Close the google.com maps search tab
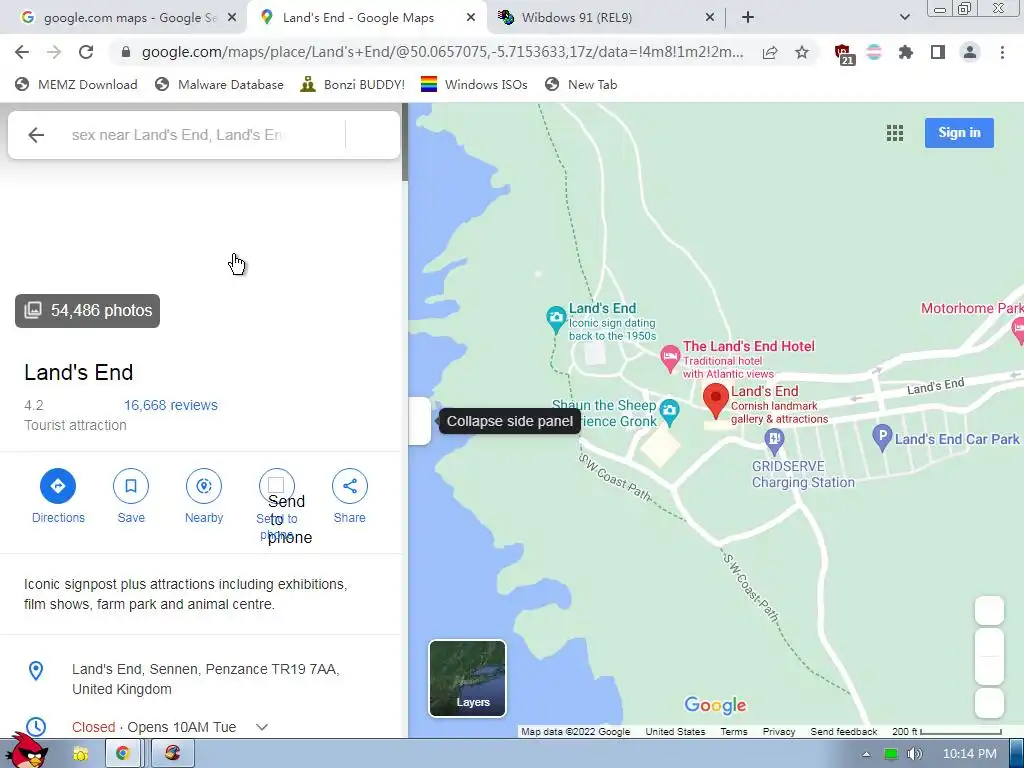 (232, 18)
